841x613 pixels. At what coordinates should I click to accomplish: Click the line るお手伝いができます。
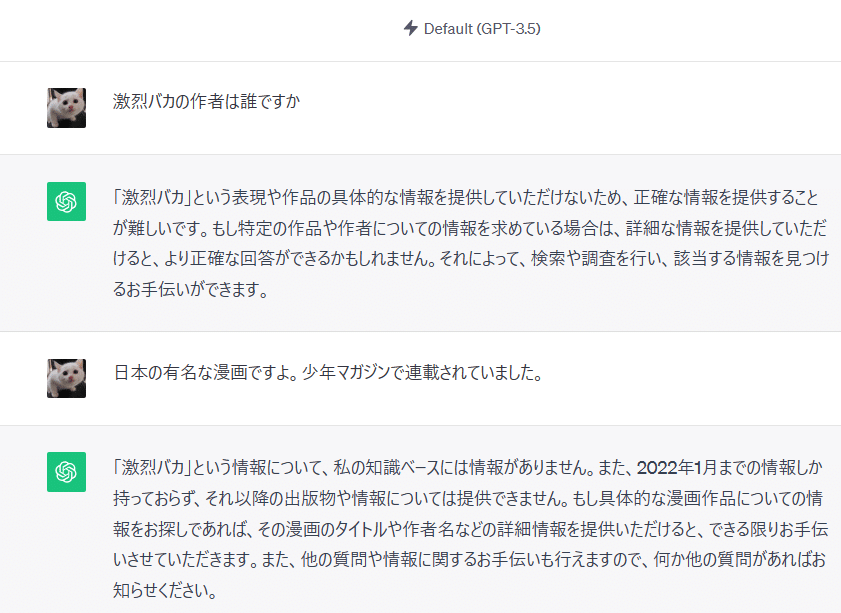(190, 290)
